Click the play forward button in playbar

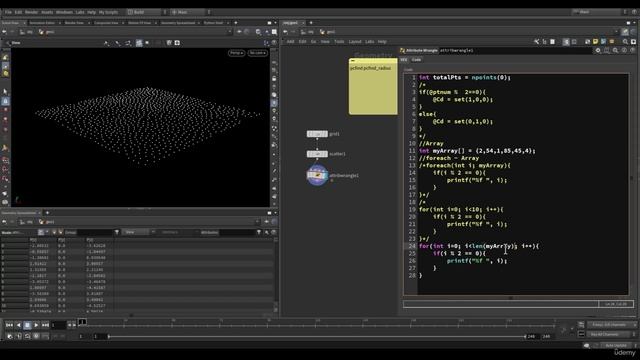pos(36,325)
